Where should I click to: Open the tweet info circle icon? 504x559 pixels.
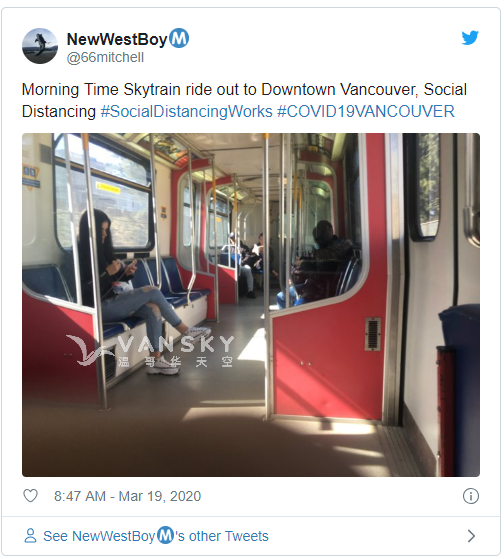pos(470,496)
